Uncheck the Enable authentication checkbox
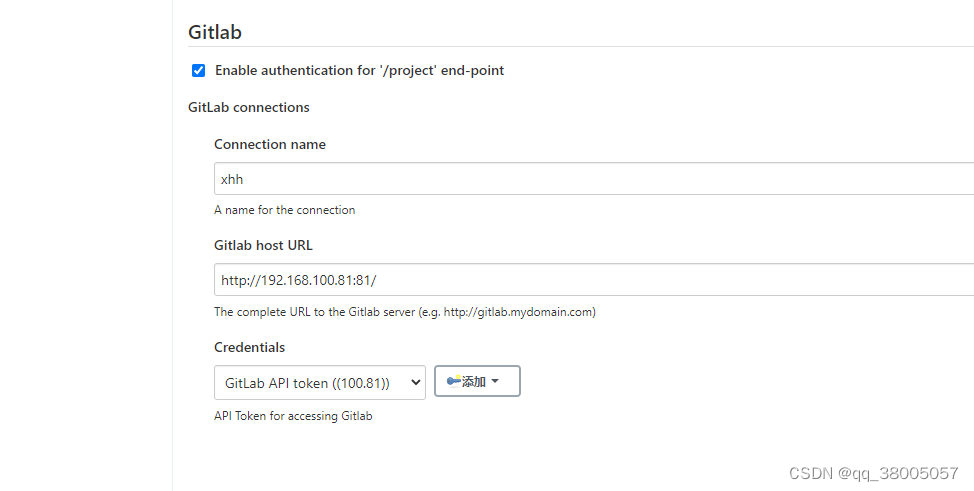 (x=199, y=71)
